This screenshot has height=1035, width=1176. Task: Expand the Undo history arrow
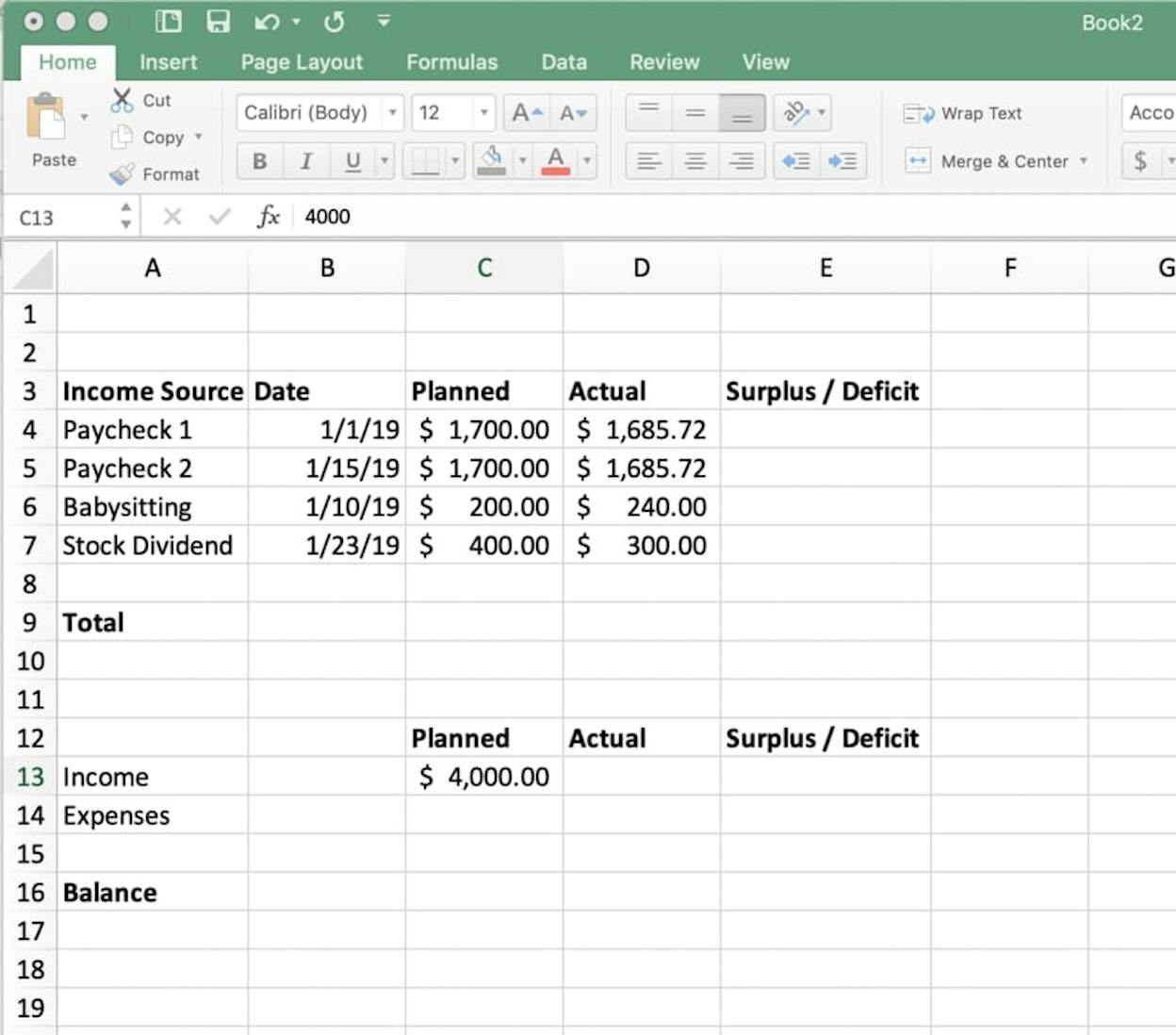point(296,21)
